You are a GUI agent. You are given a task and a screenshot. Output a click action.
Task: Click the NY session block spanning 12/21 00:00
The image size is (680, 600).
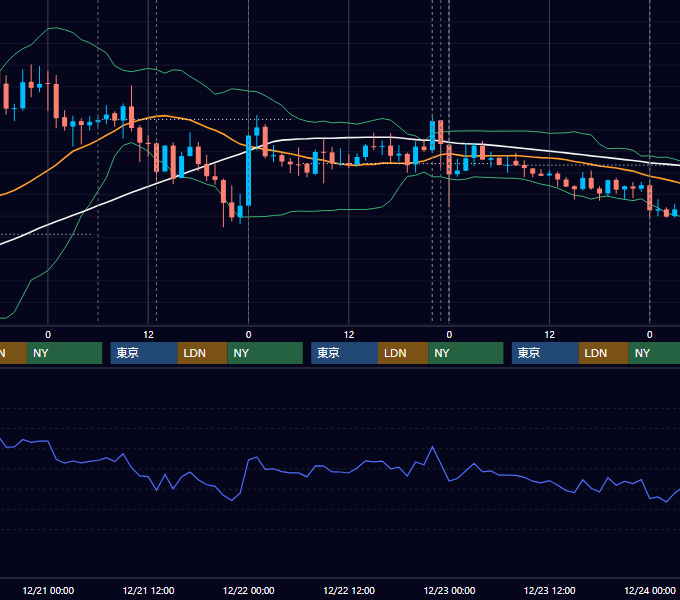(64, 353)
